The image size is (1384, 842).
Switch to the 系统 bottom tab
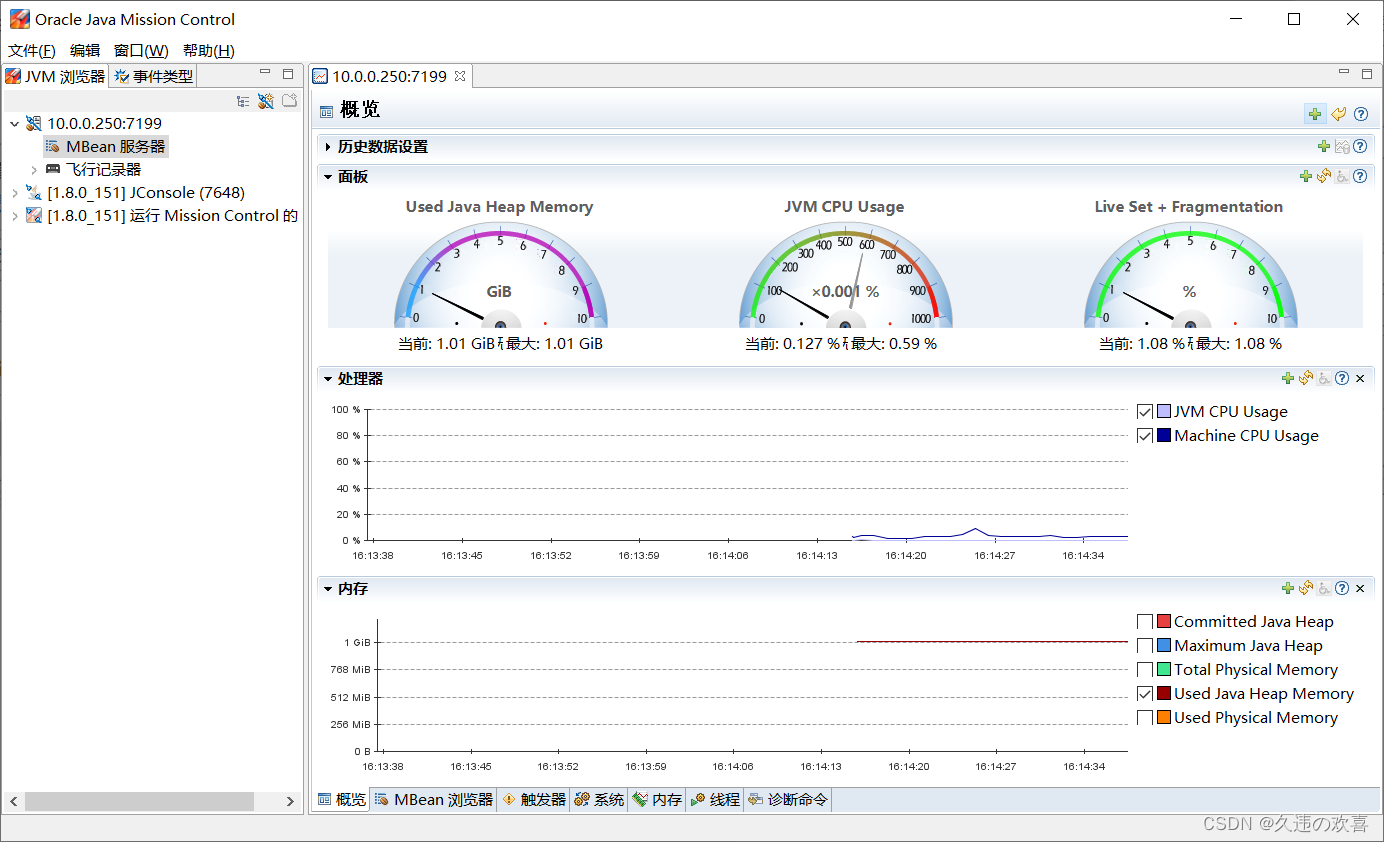pyautogui.click(x=599, y=800)
